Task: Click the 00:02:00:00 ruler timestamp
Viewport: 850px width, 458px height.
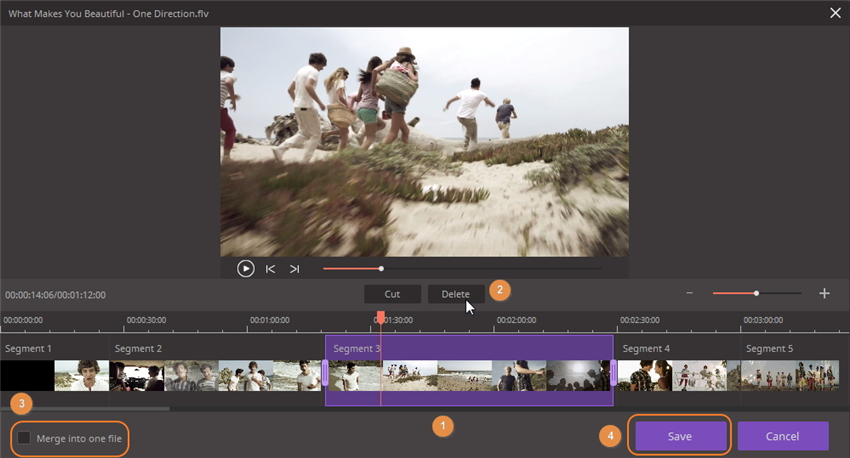Action: click(x=516, y=320)
